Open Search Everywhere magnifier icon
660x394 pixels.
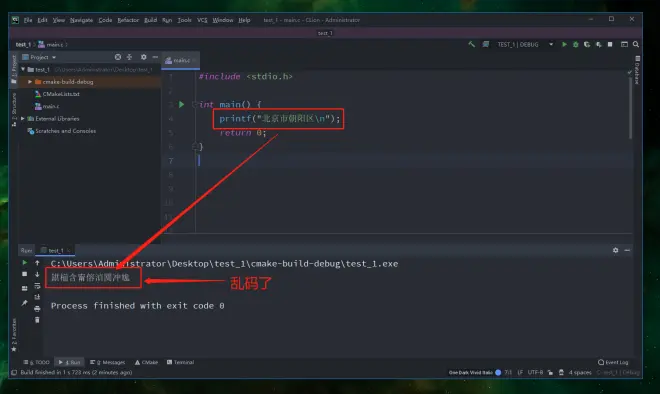point(636,44)
